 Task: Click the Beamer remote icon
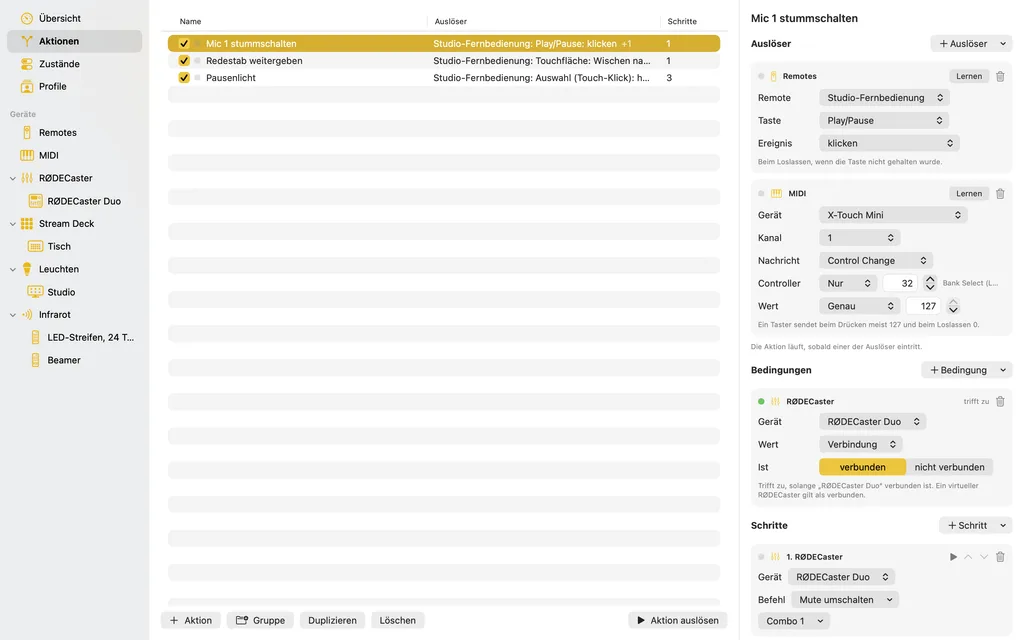[35, 360]
